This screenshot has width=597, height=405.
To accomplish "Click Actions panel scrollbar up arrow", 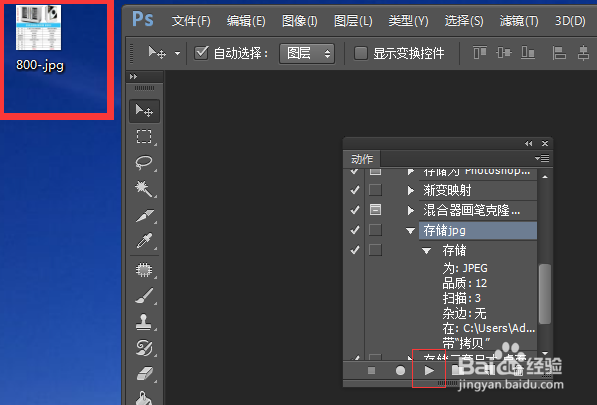I will 545,177.
